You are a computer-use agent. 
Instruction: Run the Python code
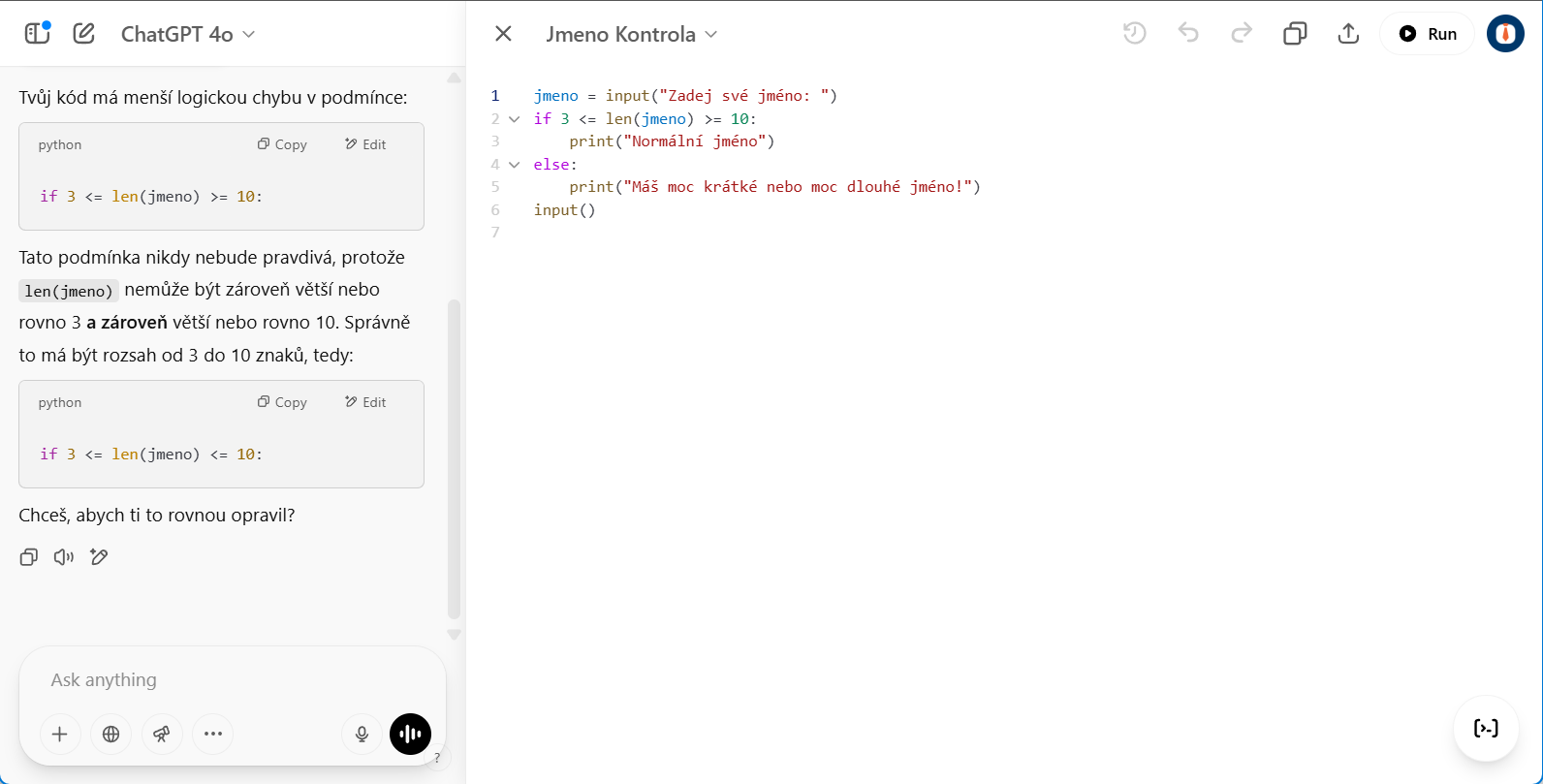(x=1428, y=34)
